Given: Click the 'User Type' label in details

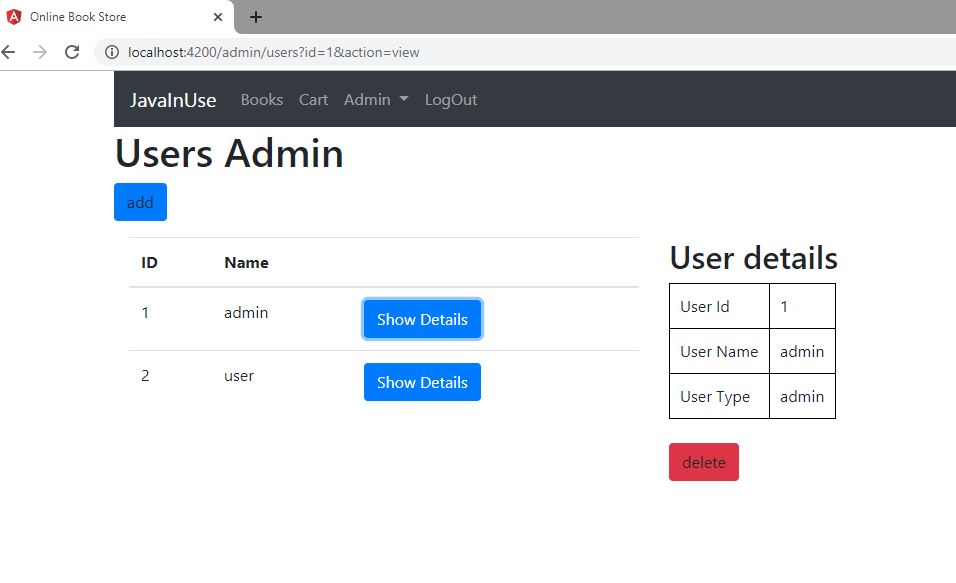Looking at the screenshot, I should click(x=715, y=397).
